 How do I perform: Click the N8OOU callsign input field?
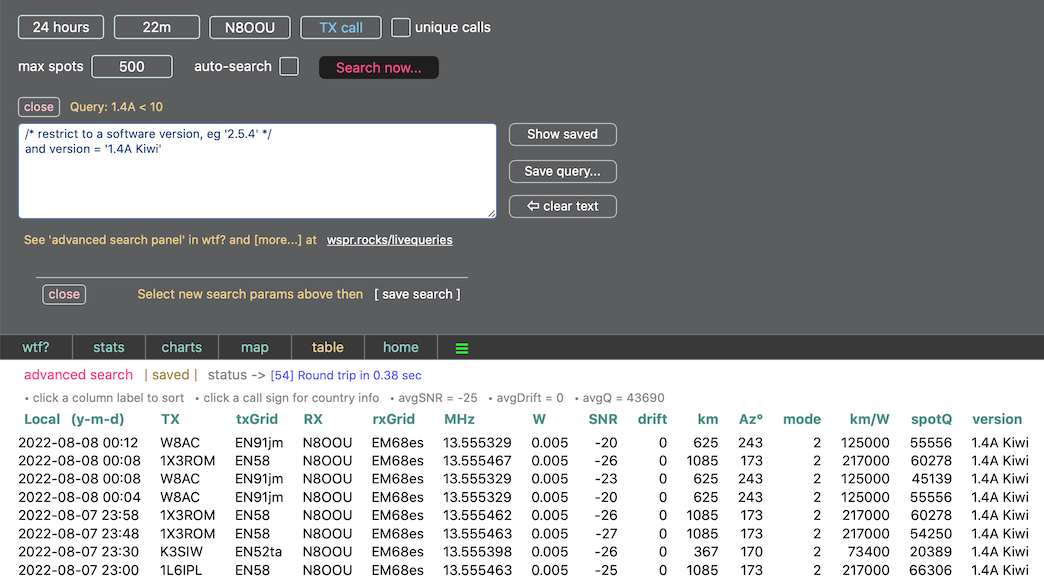[250, 27]
